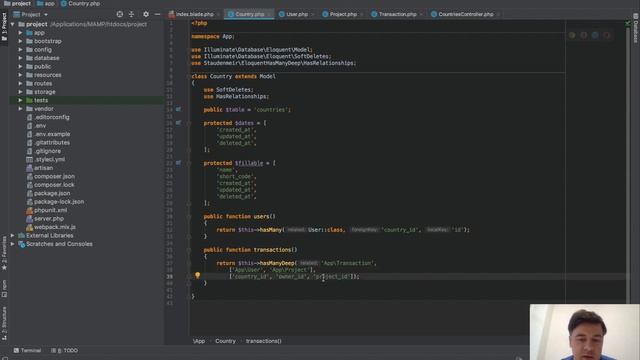The height and width of the screenshot is (360, 640).
Task: Click the second browser preview icon in editor
Action: point(584,35)
